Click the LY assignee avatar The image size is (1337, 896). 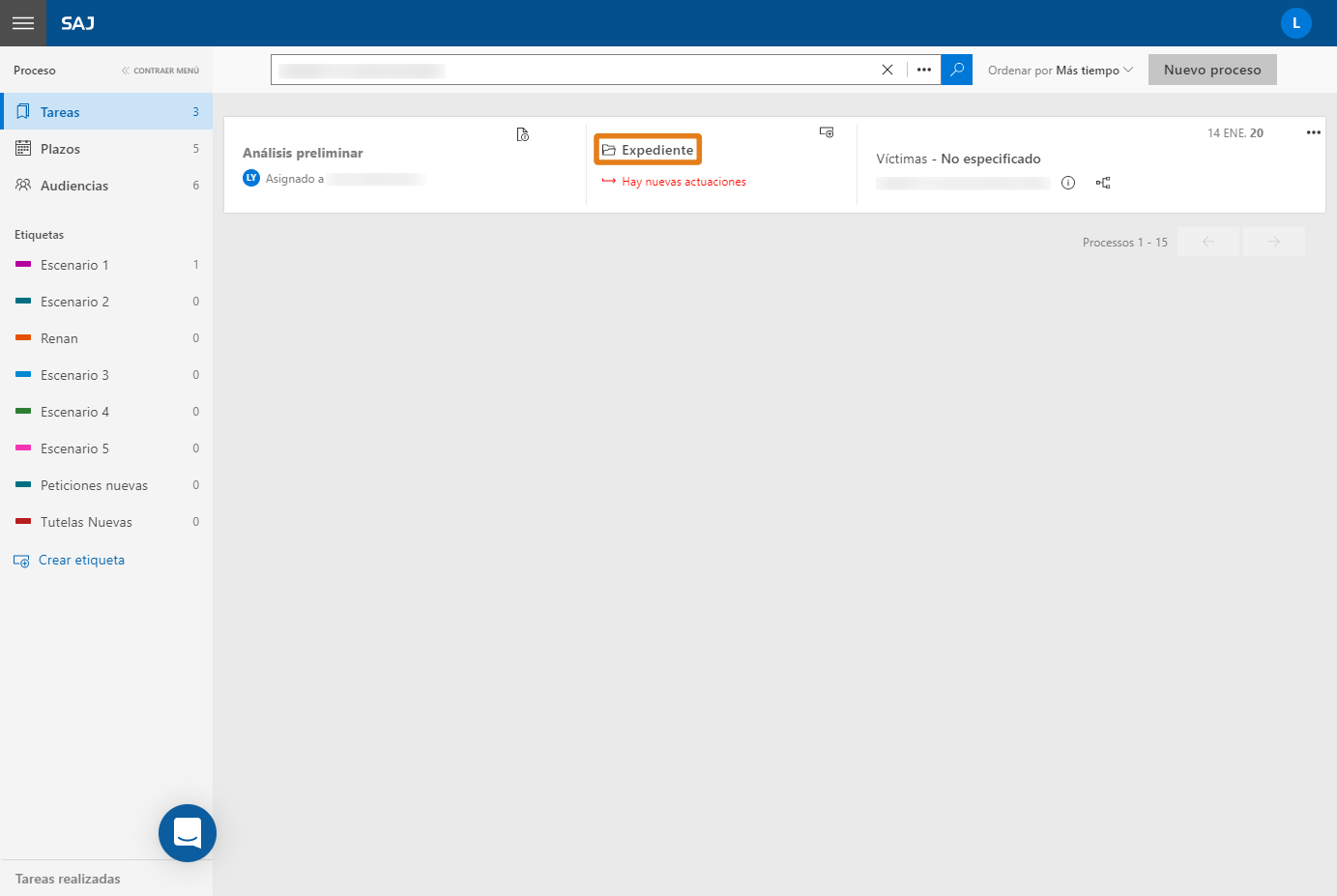(x=251, y=178)
